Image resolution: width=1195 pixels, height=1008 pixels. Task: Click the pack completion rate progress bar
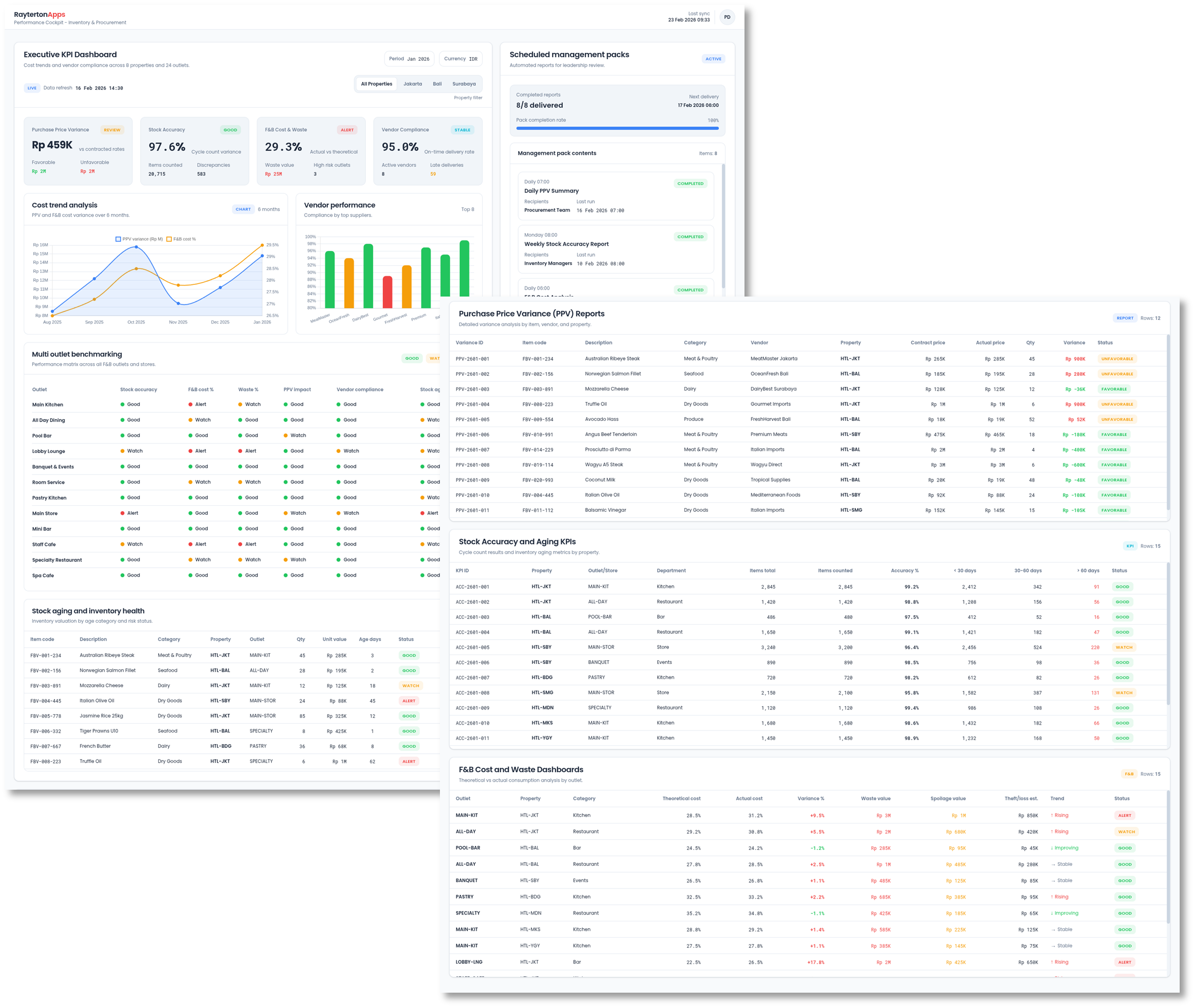coord(617,128)
